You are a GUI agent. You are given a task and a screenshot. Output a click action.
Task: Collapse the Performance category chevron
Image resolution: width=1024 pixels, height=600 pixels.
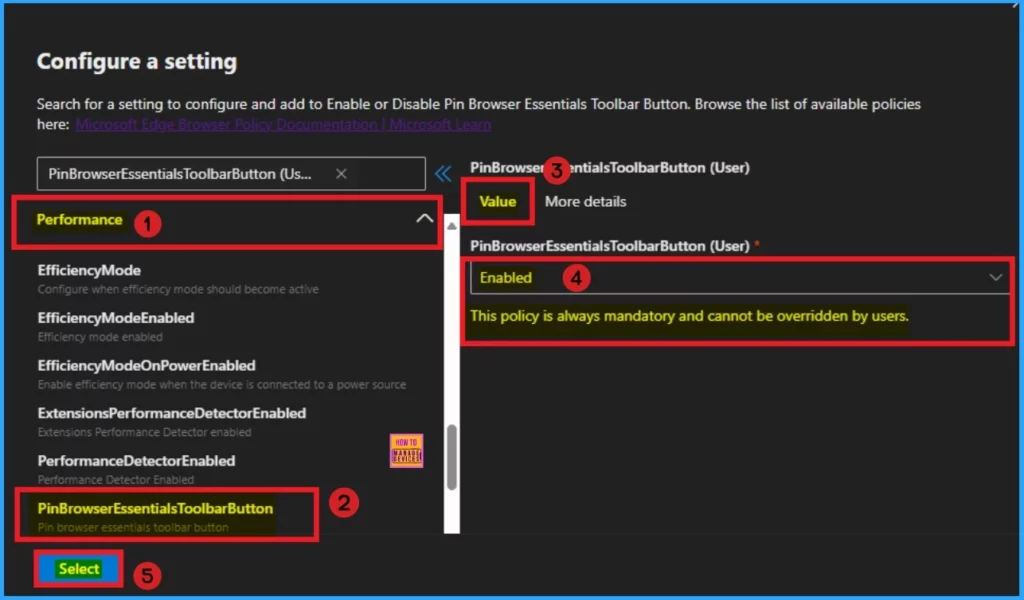tap(424, 219)
